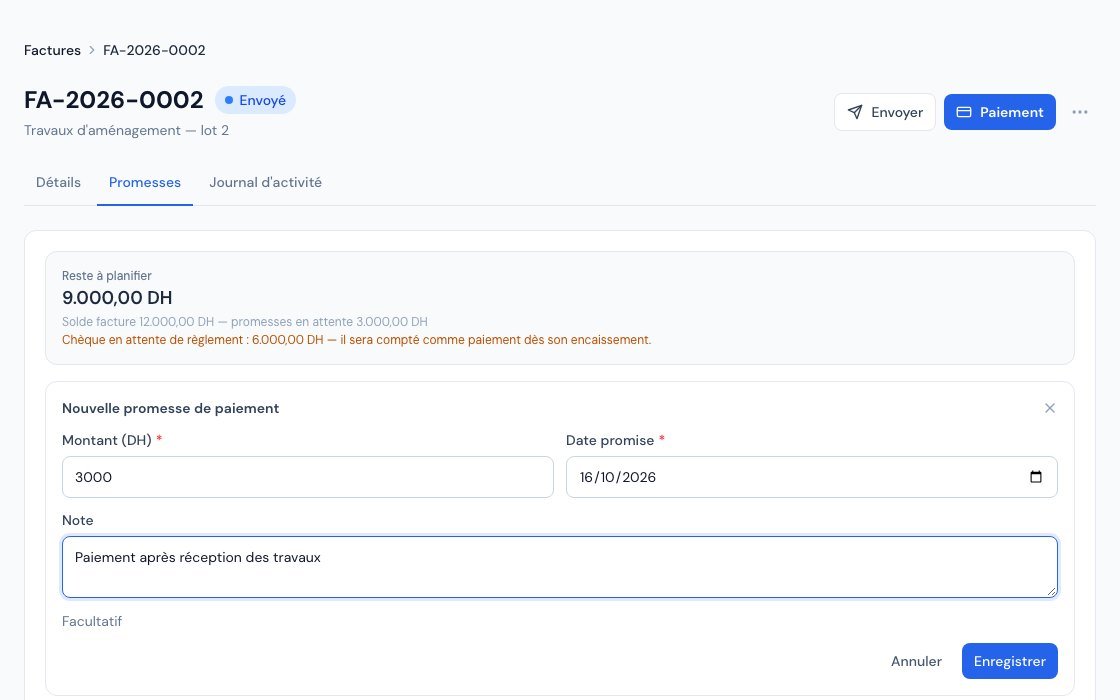The height and width of the screenshot is (700, 1120).
Task: Go back to Factures in breadcrumb
Action: click(x=52, y=50)
